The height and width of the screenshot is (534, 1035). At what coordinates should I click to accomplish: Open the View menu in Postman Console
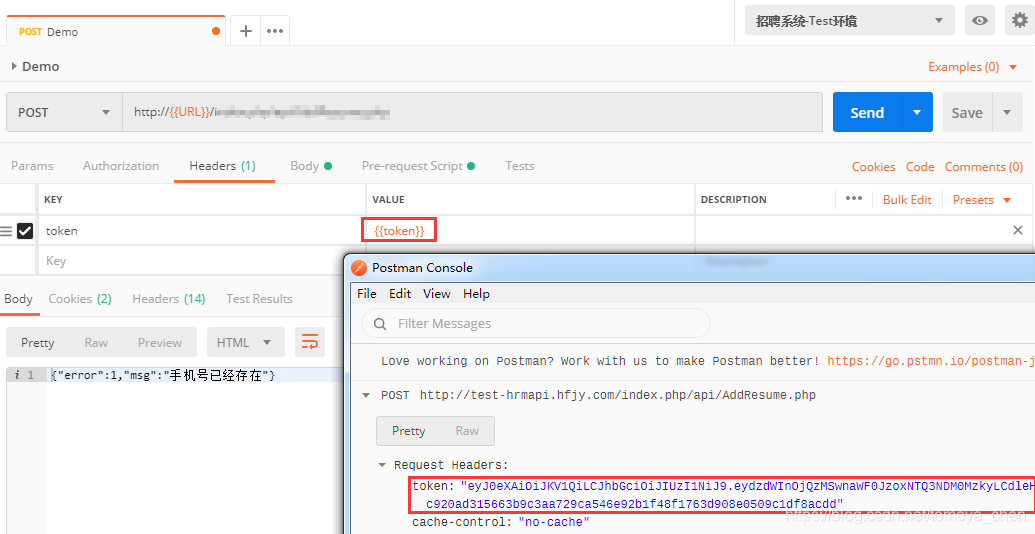point(436,294)
